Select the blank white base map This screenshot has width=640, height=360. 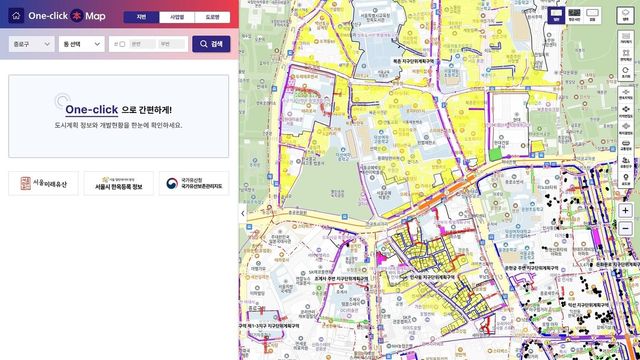(592, 16)
